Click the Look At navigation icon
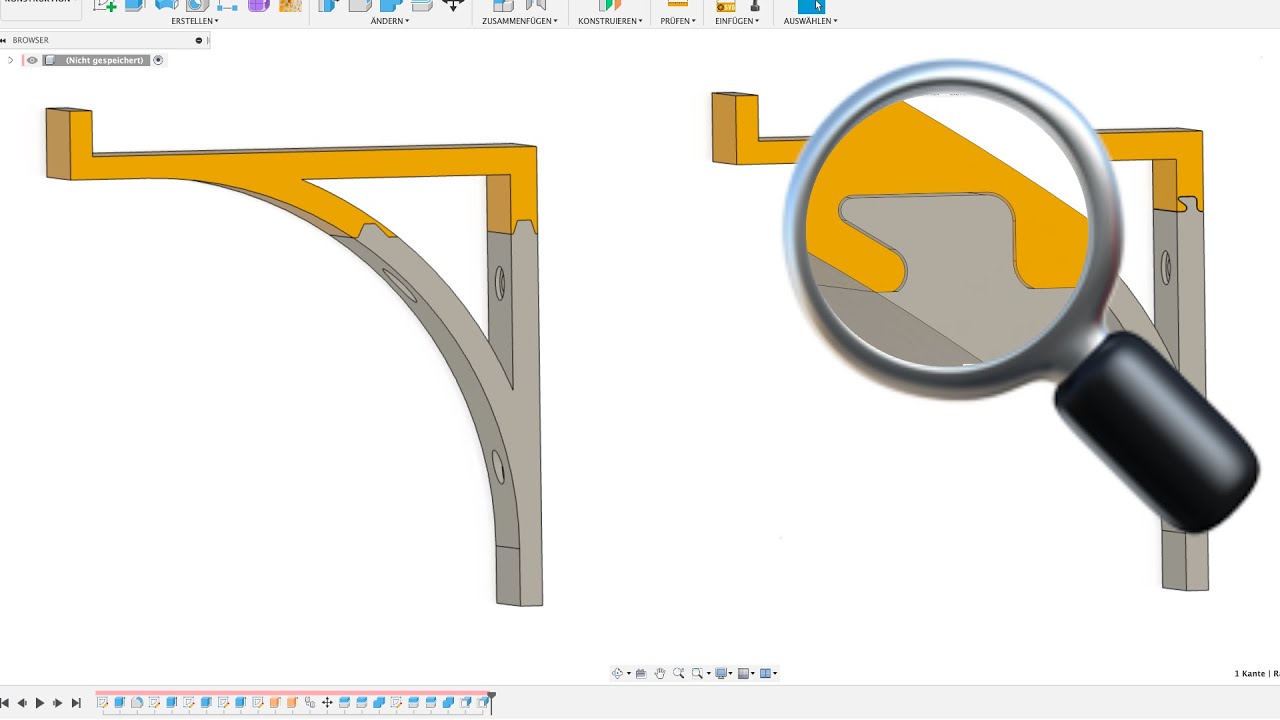The width and height of the screenshot is (1280, 720). coord(641,673)
